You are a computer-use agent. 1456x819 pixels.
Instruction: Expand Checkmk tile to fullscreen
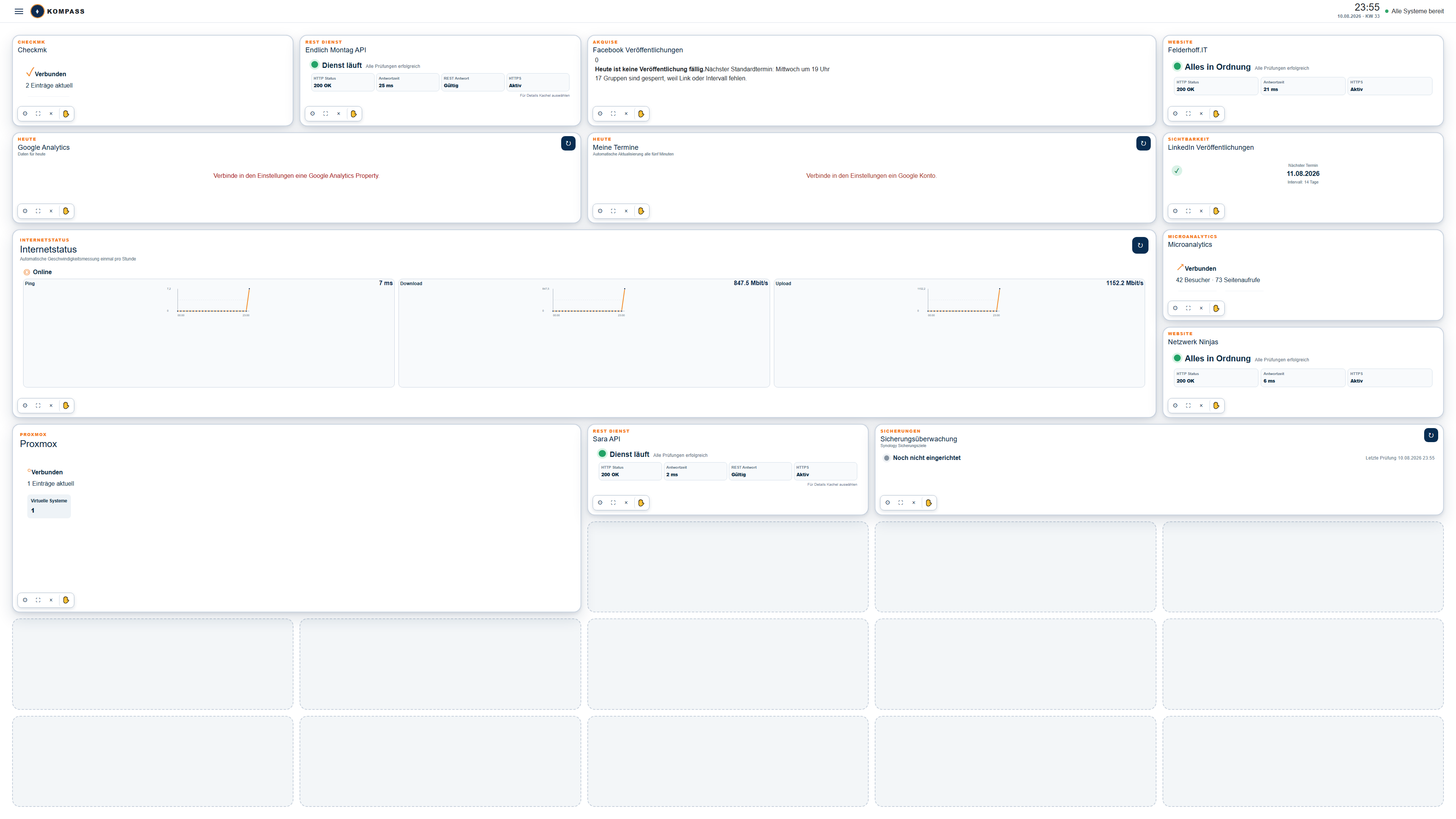click(x=38, y=114)
